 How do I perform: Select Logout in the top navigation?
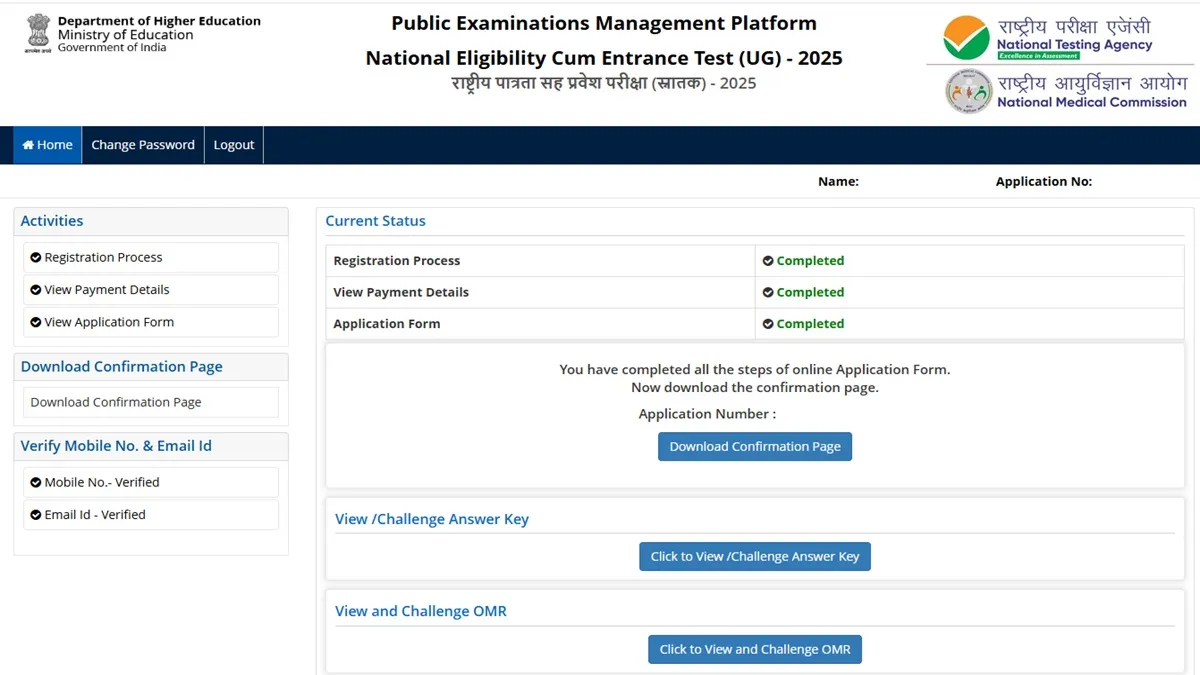[234, 145]
